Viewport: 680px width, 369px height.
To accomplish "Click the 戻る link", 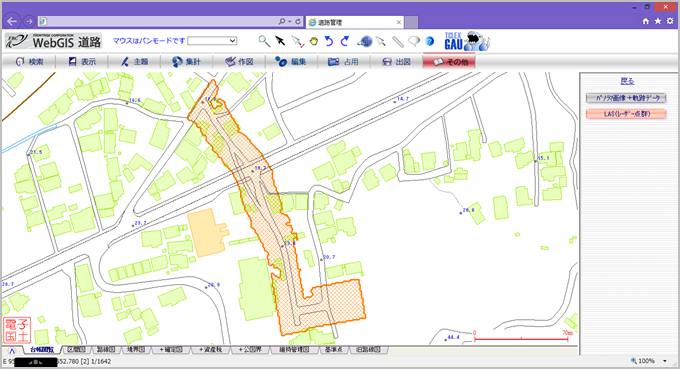I will click(x=627, y=81).
